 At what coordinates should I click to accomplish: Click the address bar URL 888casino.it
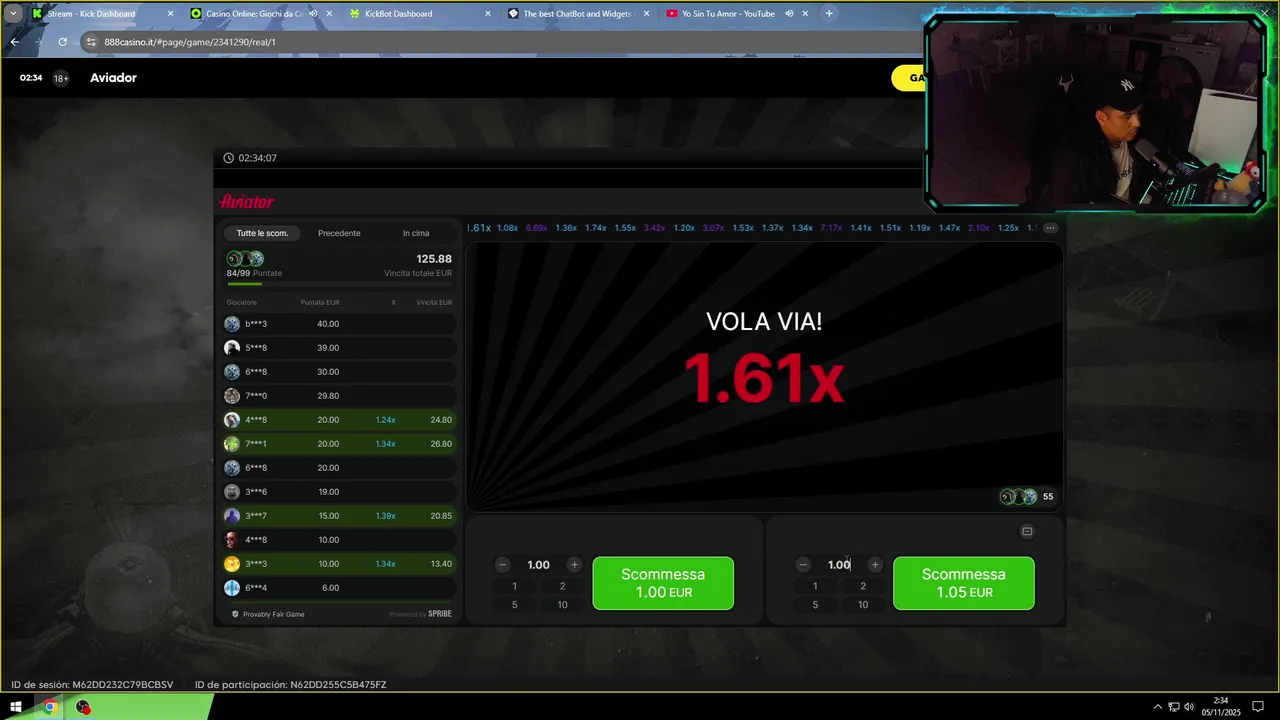tap(190, 42)
